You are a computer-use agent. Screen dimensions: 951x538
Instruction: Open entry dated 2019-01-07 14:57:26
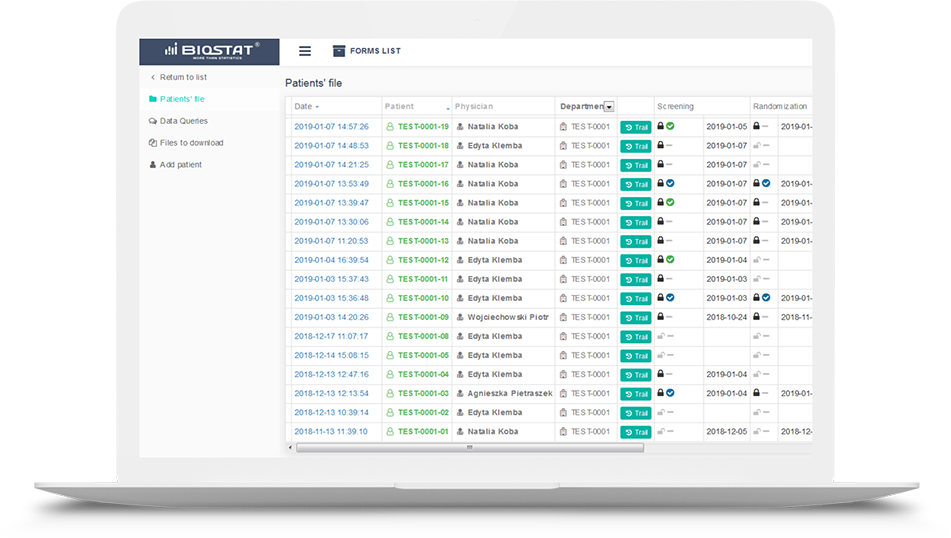click(x=331, y=127)
